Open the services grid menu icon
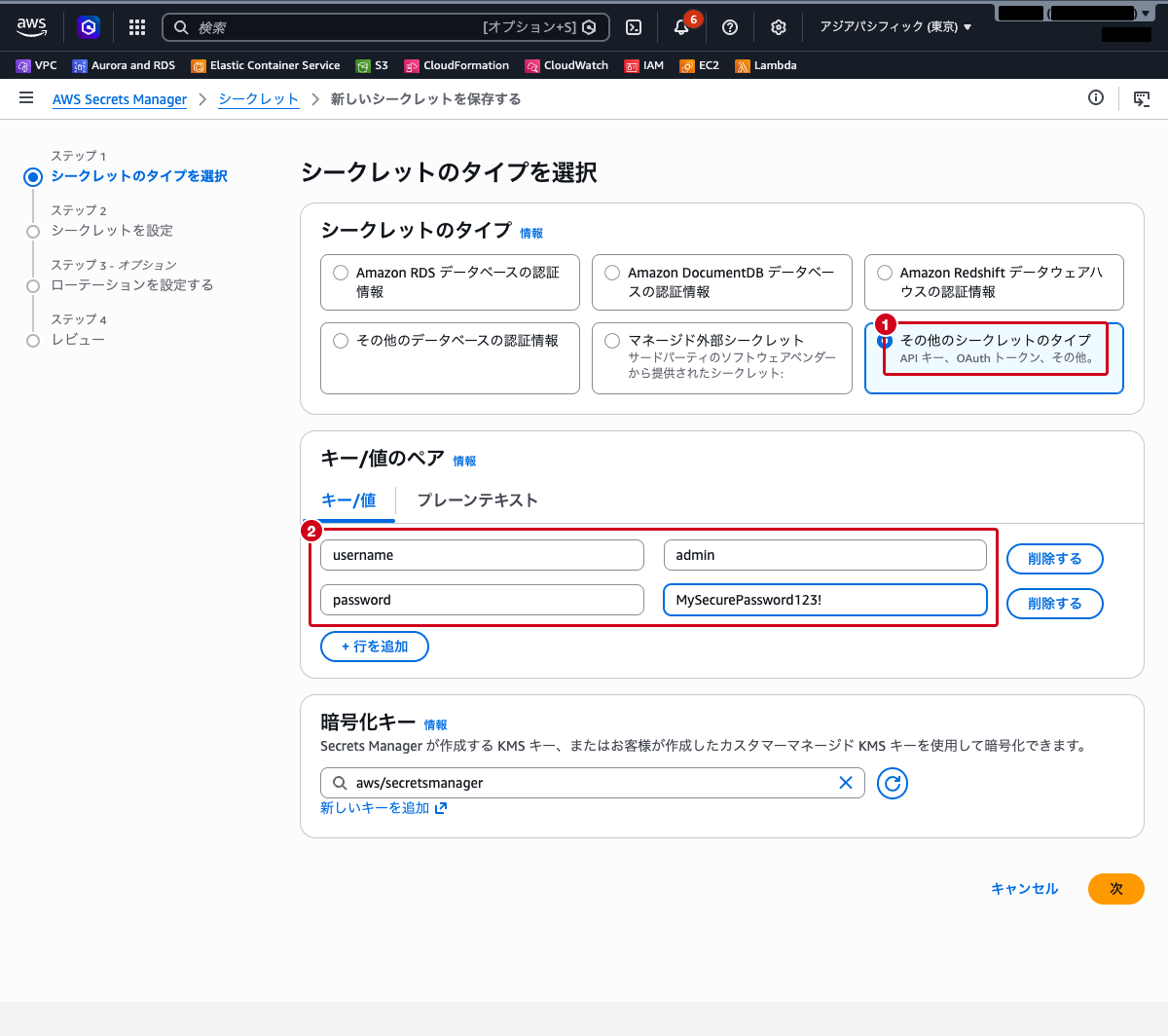Screen dimensions: 1168x1036 (x=137, y=27)
